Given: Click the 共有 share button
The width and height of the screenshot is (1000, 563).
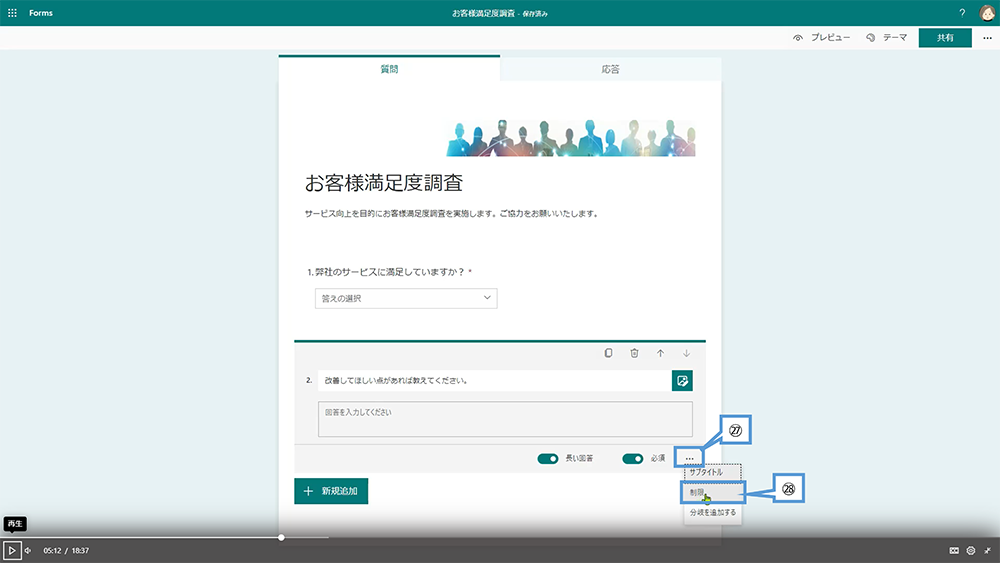Looking at the screenshot, I should tap(945, 38).
